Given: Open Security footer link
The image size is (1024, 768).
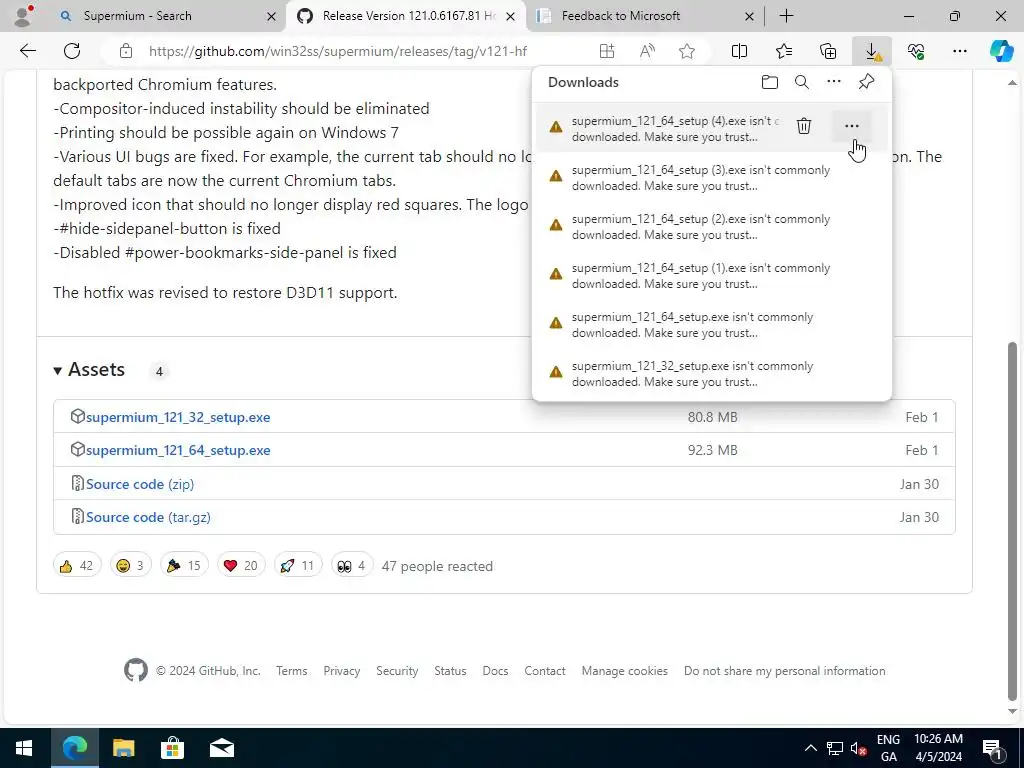Looking at the screenshot, I should [397, 671].
